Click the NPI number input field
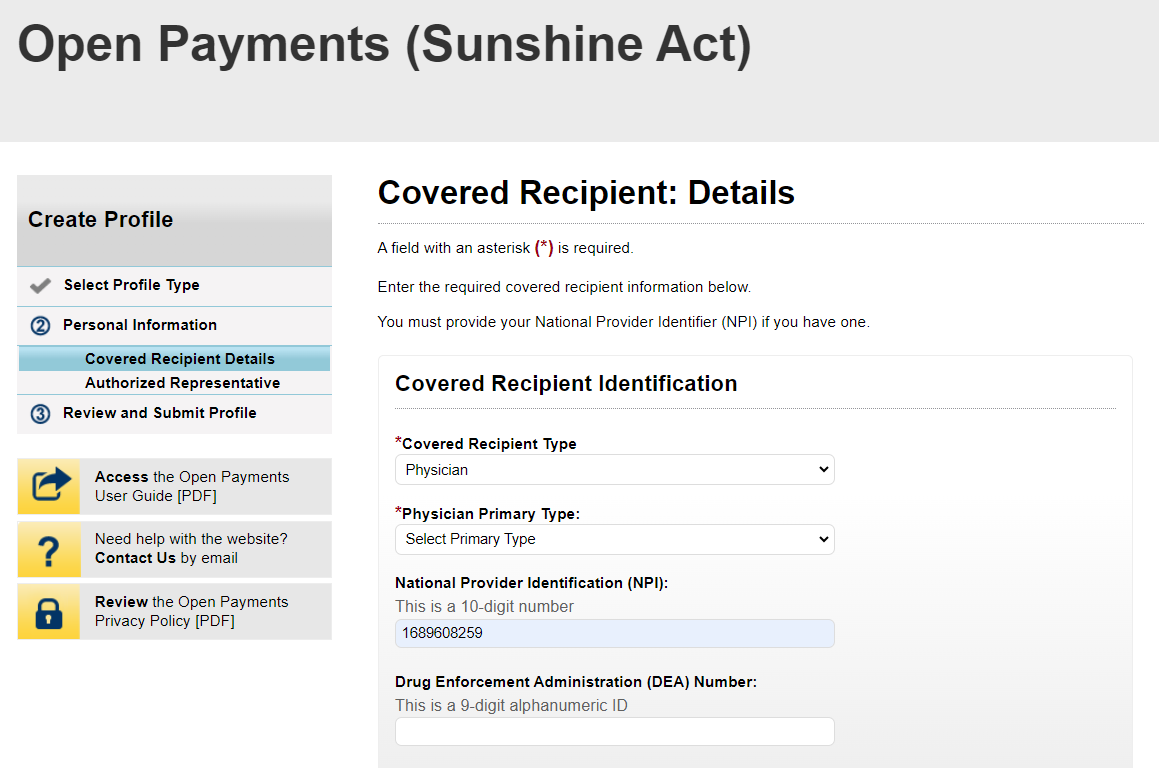The image size is (1159, 768). coord(614,633)
